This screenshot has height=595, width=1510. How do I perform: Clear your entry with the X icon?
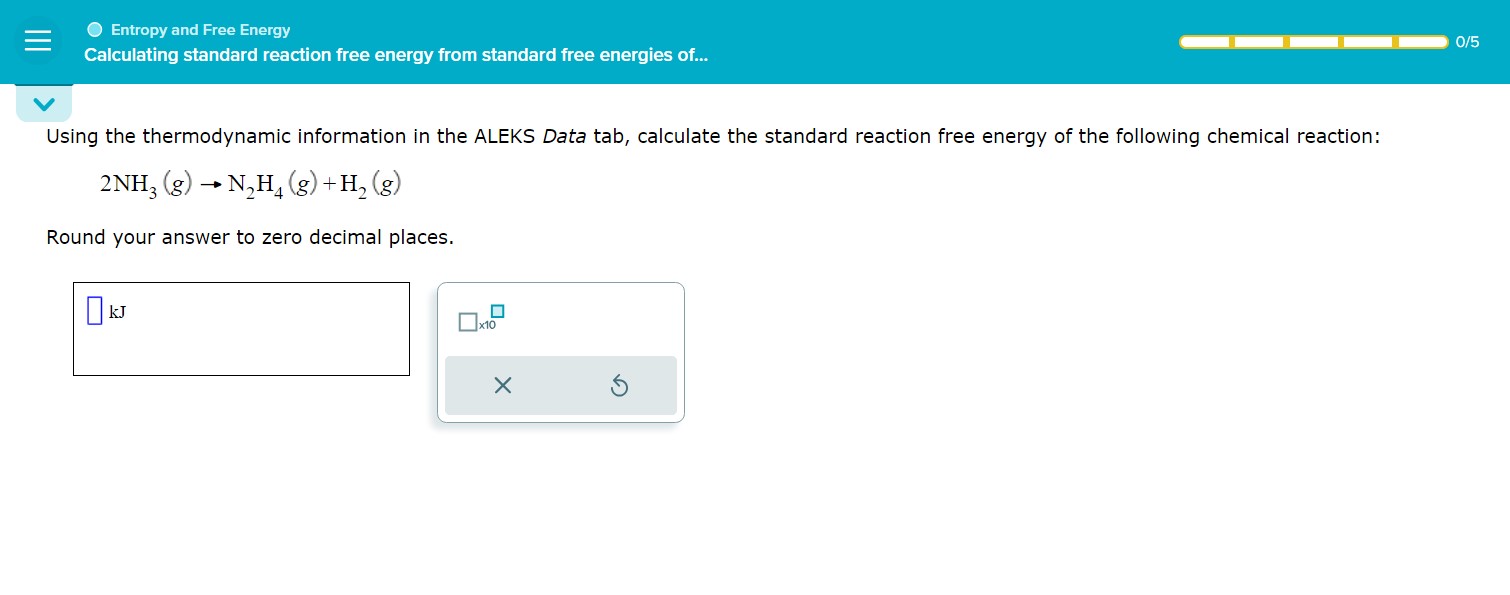[503, 385]
